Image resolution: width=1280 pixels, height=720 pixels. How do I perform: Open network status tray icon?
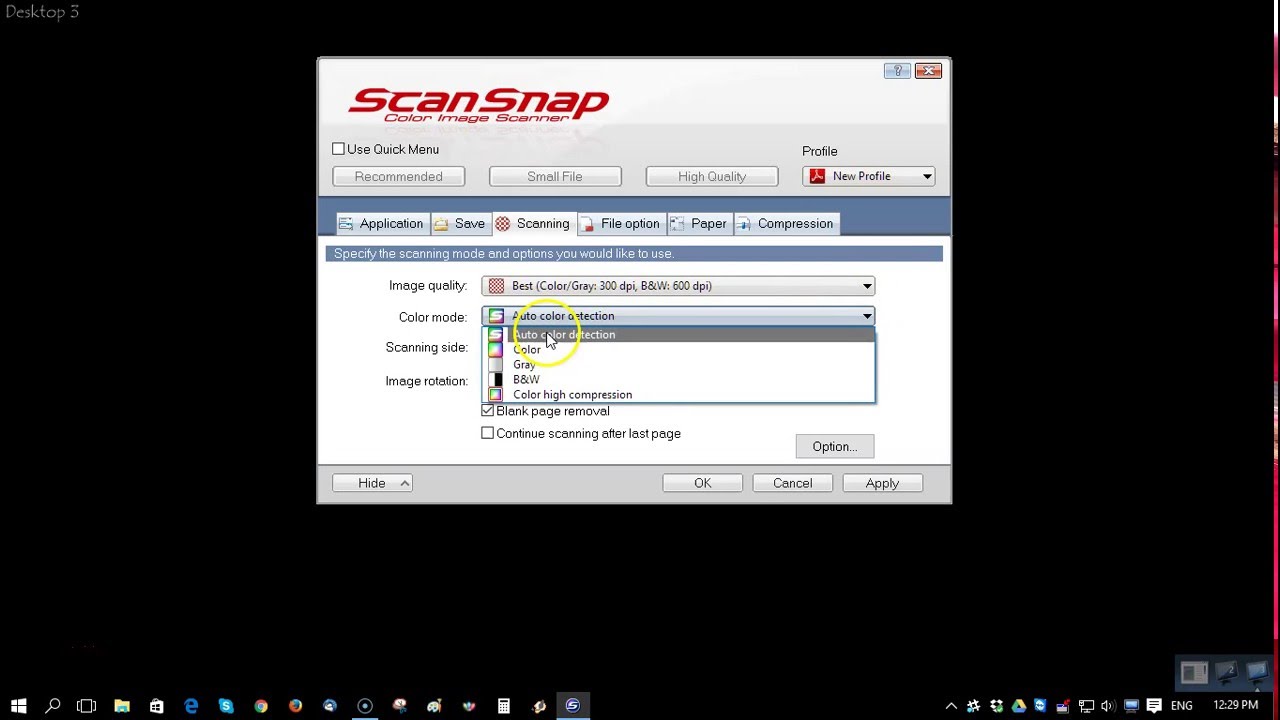[1086, 706]
